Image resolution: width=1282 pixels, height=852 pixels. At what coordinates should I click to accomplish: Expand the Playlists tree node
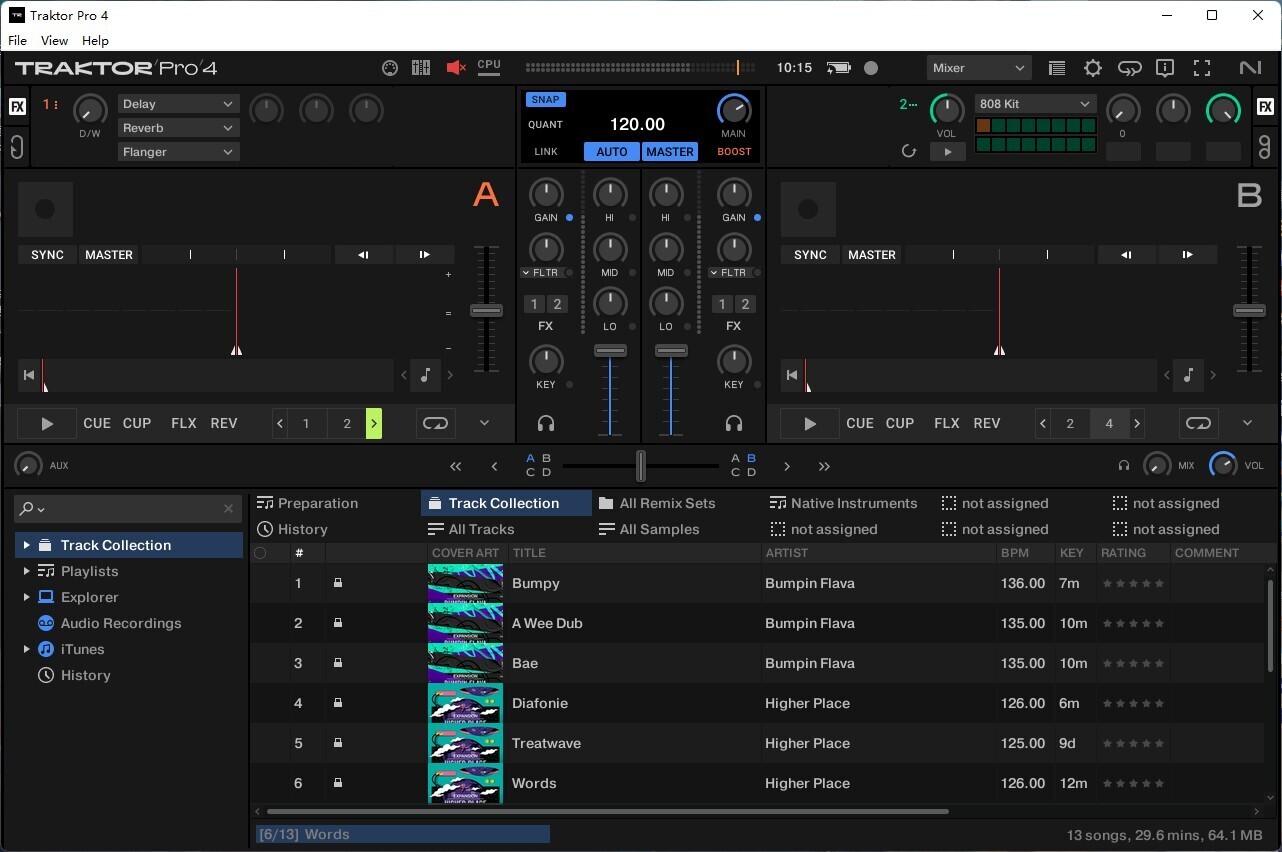coord(26,571)
